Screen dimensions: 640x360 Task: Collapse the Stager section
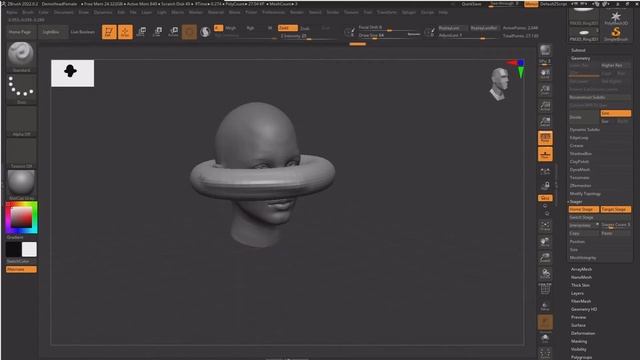coord(576,202)
